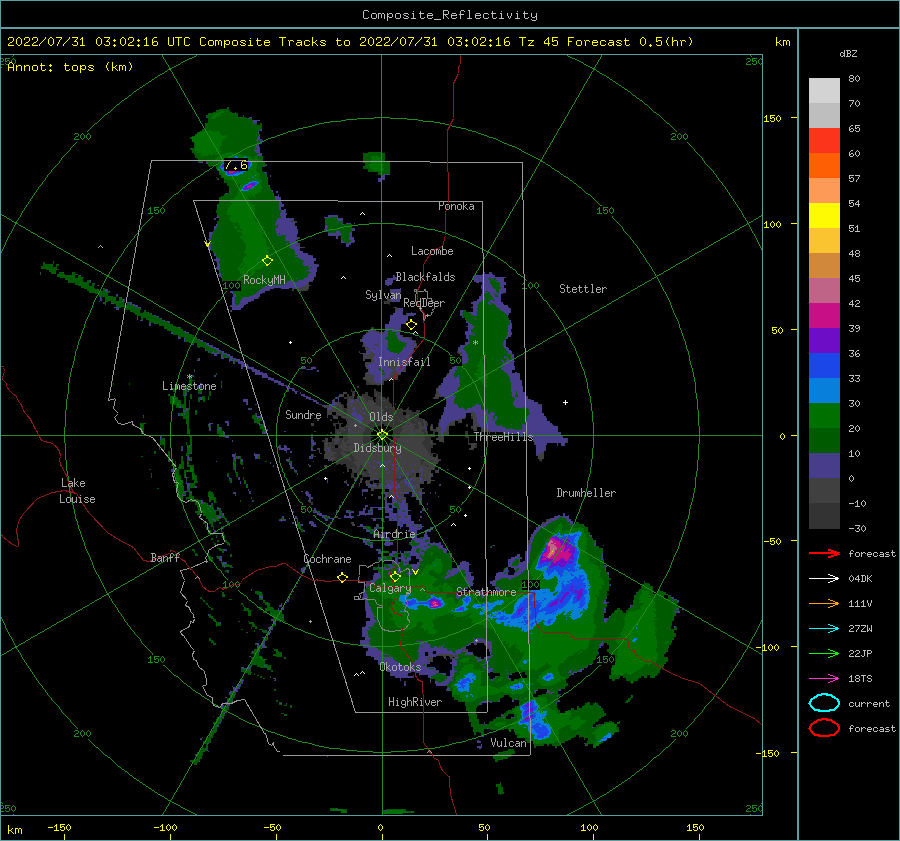Click the RockyMH label
The height and width of the screenshot is (841, 900).
(x=264, y=280)
